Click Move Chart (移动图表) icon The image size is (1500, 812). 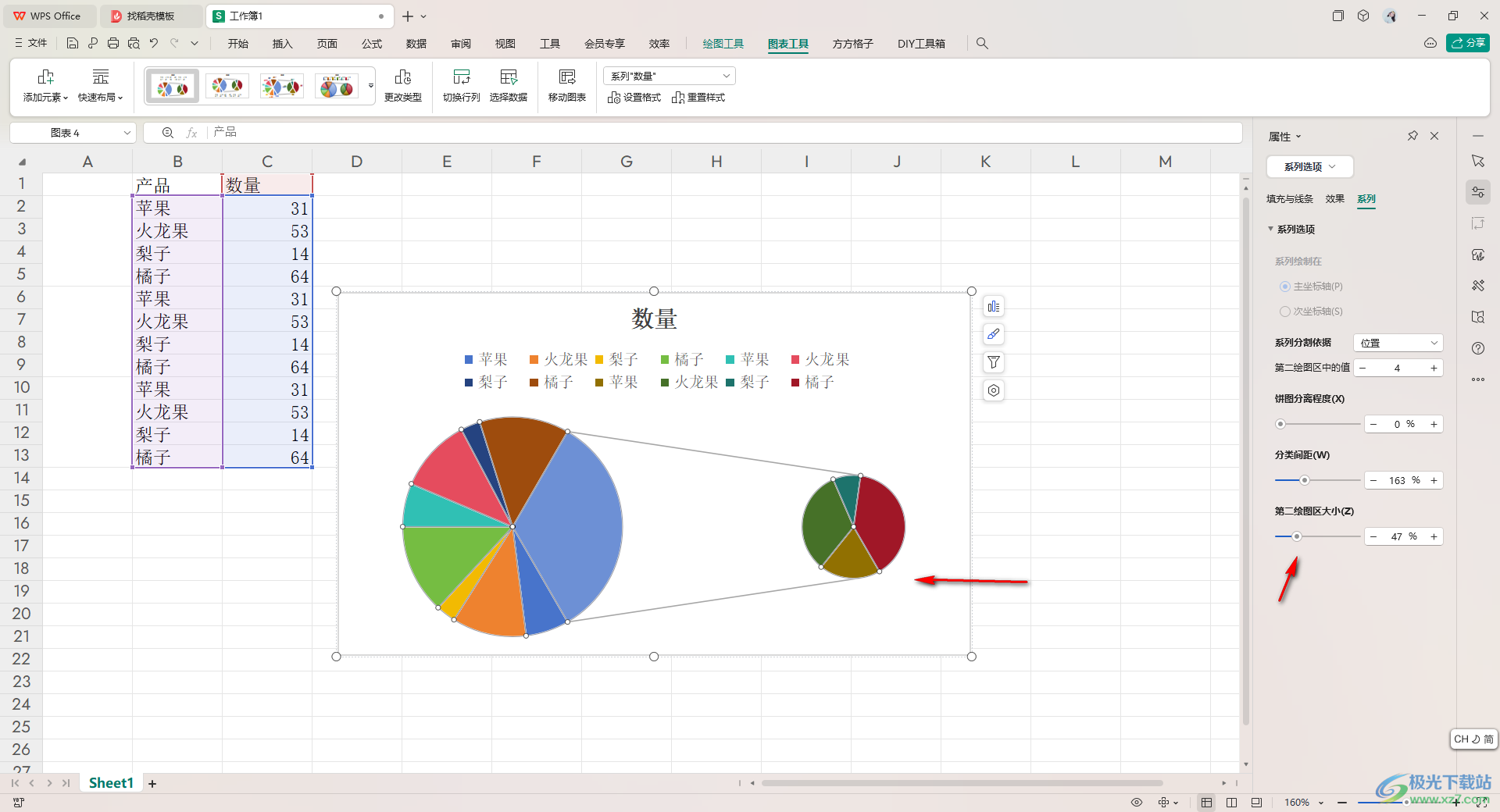pos(567,86)
